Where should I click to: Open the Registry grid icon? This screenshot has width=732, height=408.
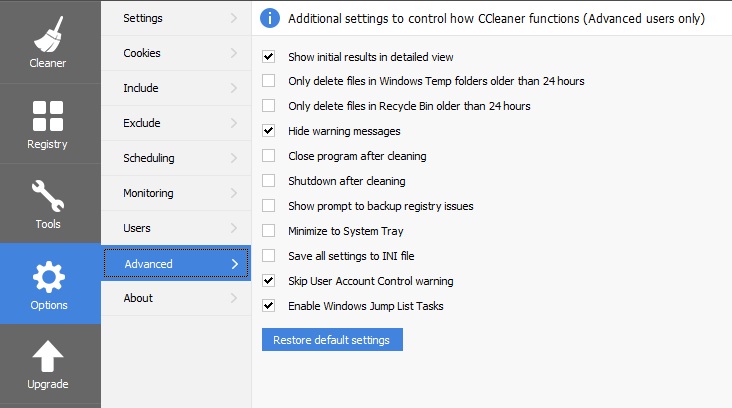tap(48, 116)
